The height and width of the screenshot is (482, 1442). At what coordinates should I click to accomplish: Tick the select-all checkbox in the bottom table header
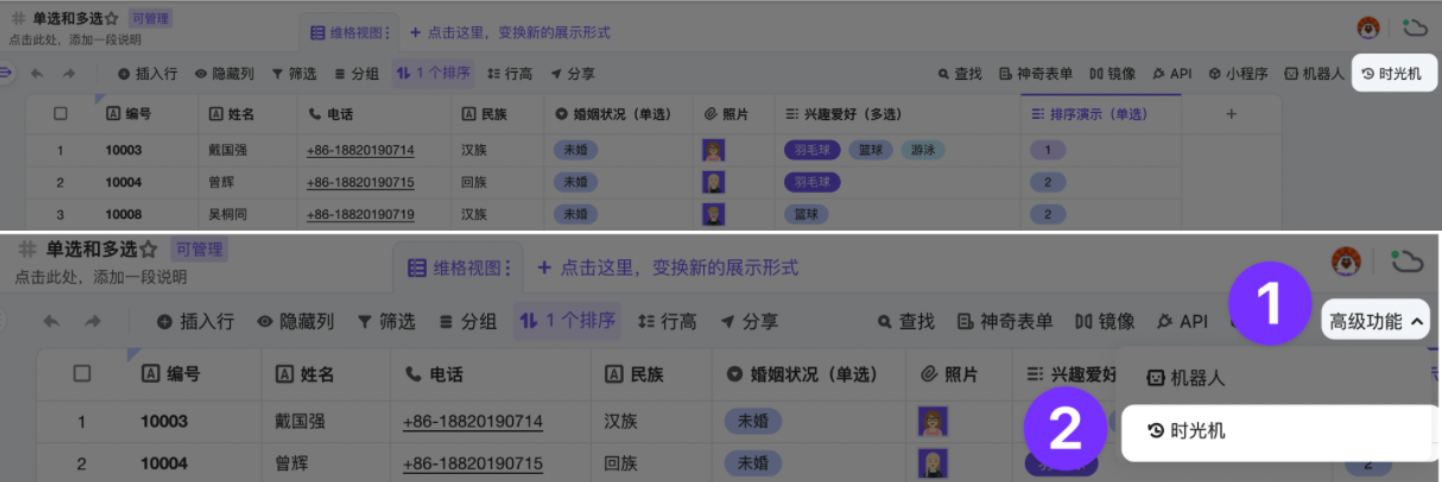coord(82,374)
